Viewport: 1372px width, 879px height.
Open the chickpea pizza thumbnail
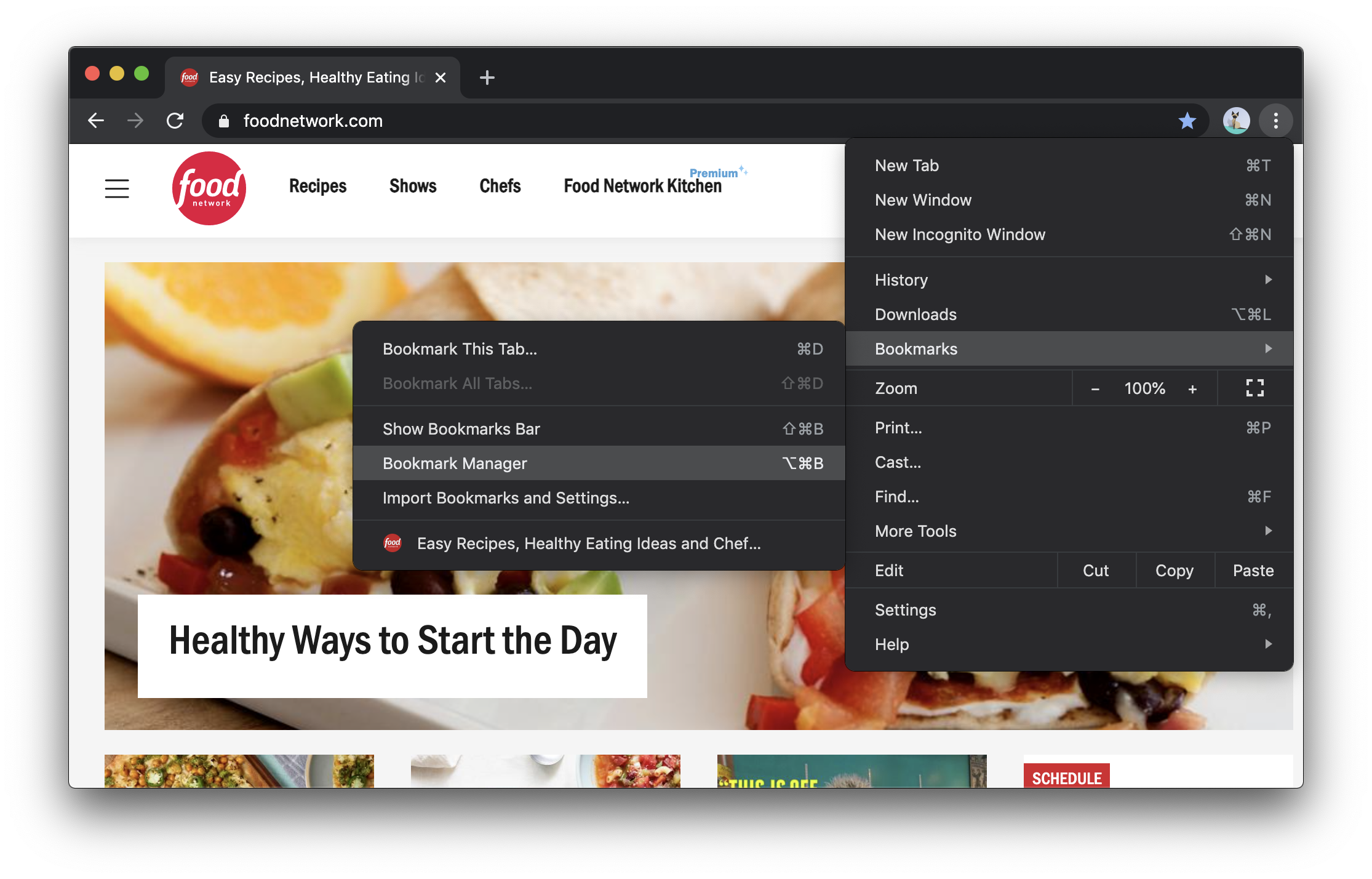[x=239, y=771]
